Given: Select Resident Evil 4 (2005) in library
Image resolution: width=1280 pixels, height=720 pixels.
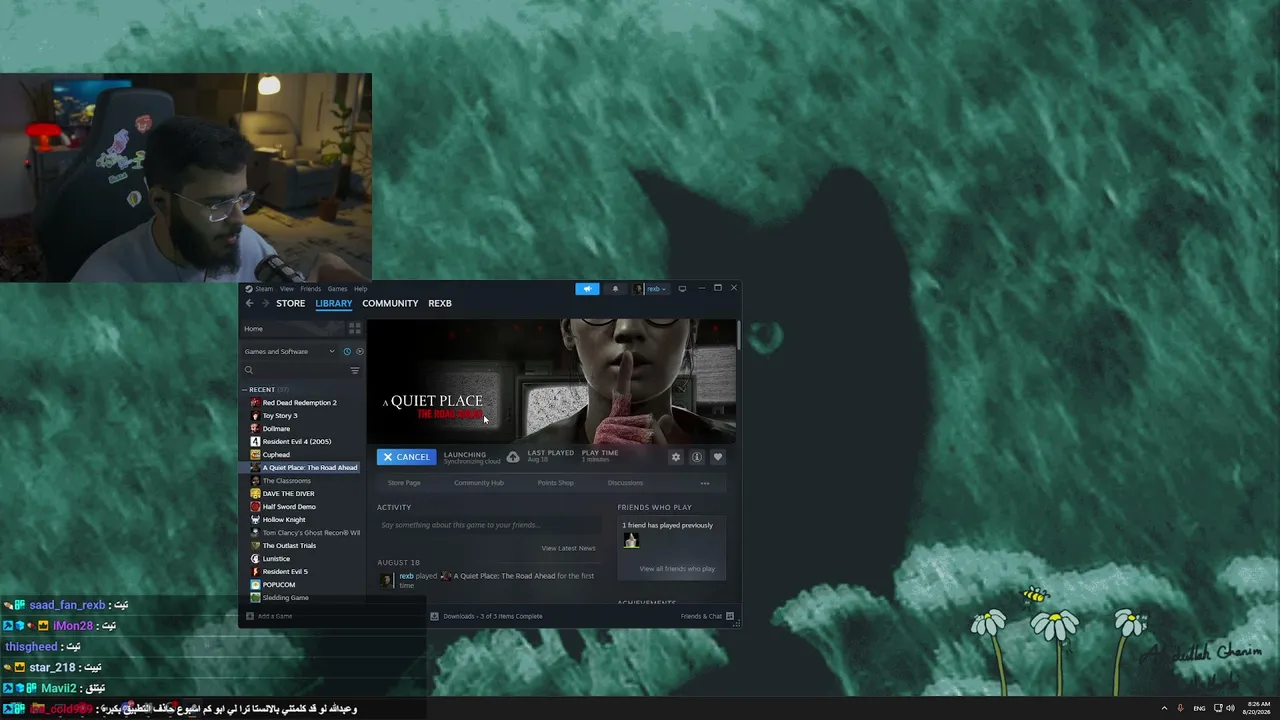Looking at the screenshot, I should pyautogui.click(x=300, y=442).
